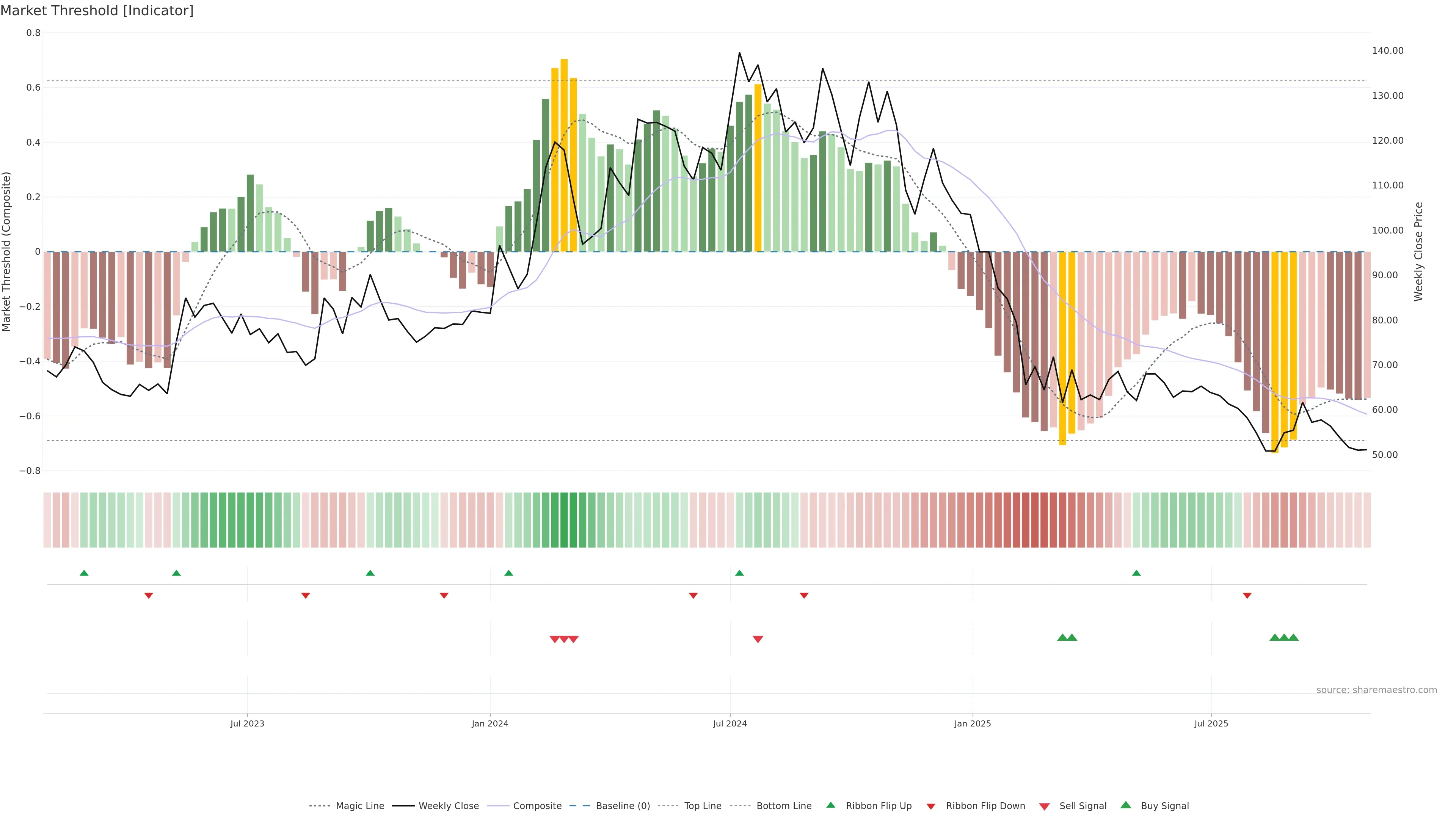Click the first ribbon flip up marker at far left
Screen dimensions: 1456x819
tap(84, 573)
